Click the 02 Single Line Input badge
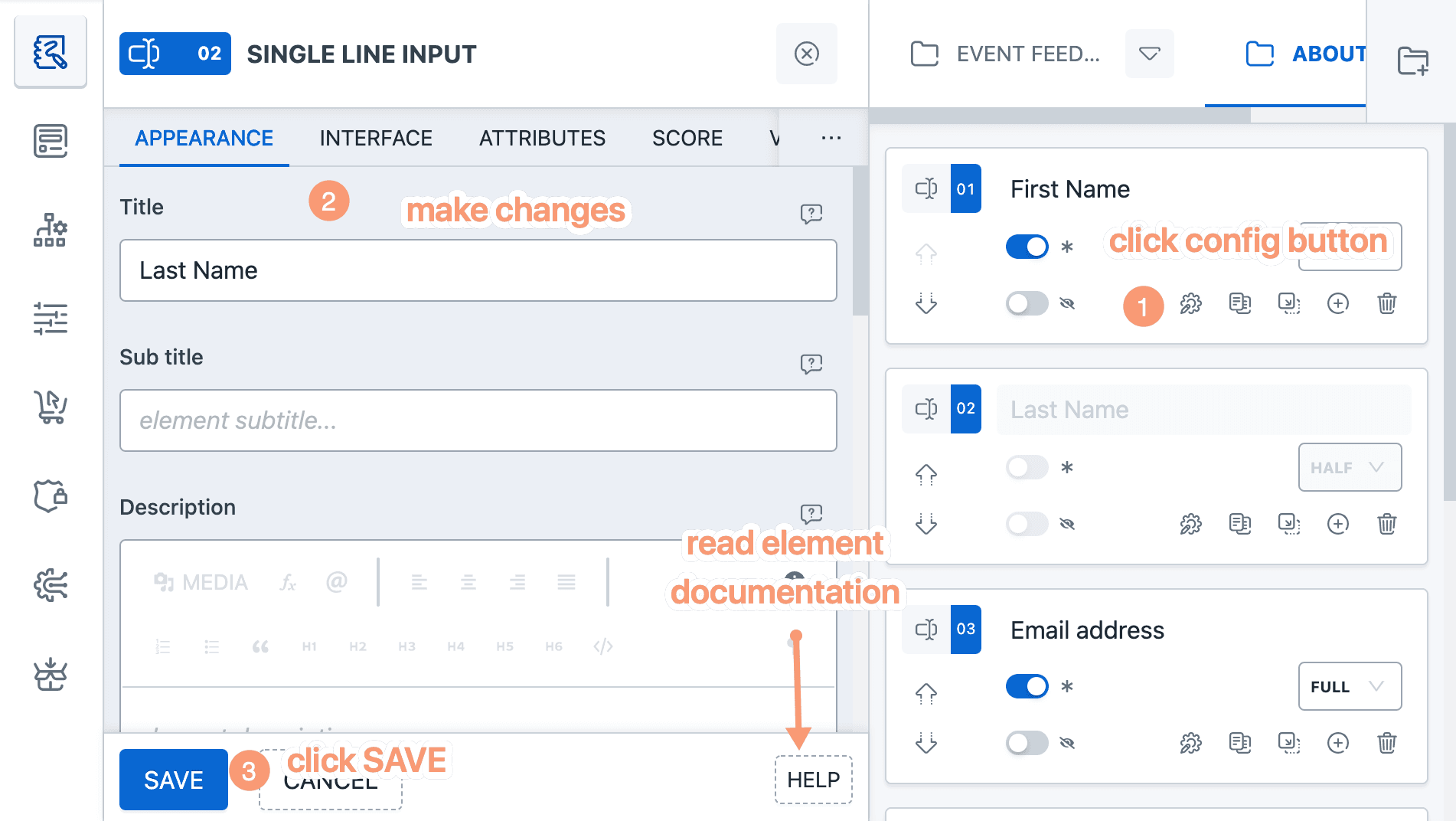This screenshot has height=821, width=1456. pyautogui.click(x=175, y=54)
